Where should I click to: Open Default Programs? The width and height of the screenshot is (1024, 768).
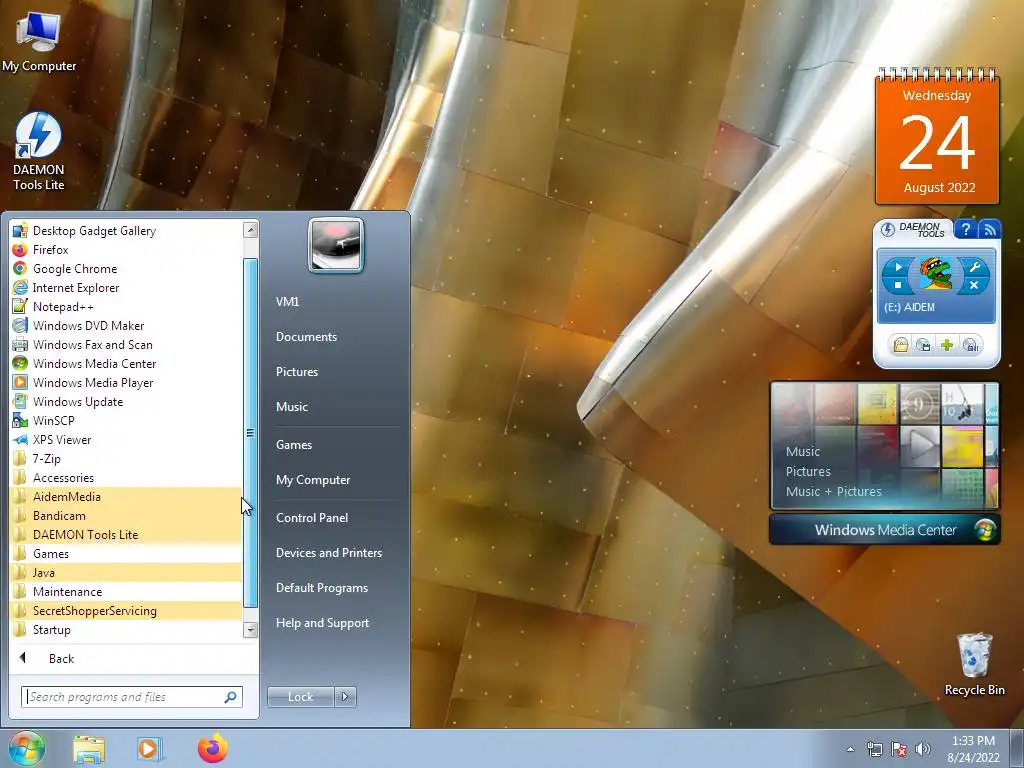[322, 588]
